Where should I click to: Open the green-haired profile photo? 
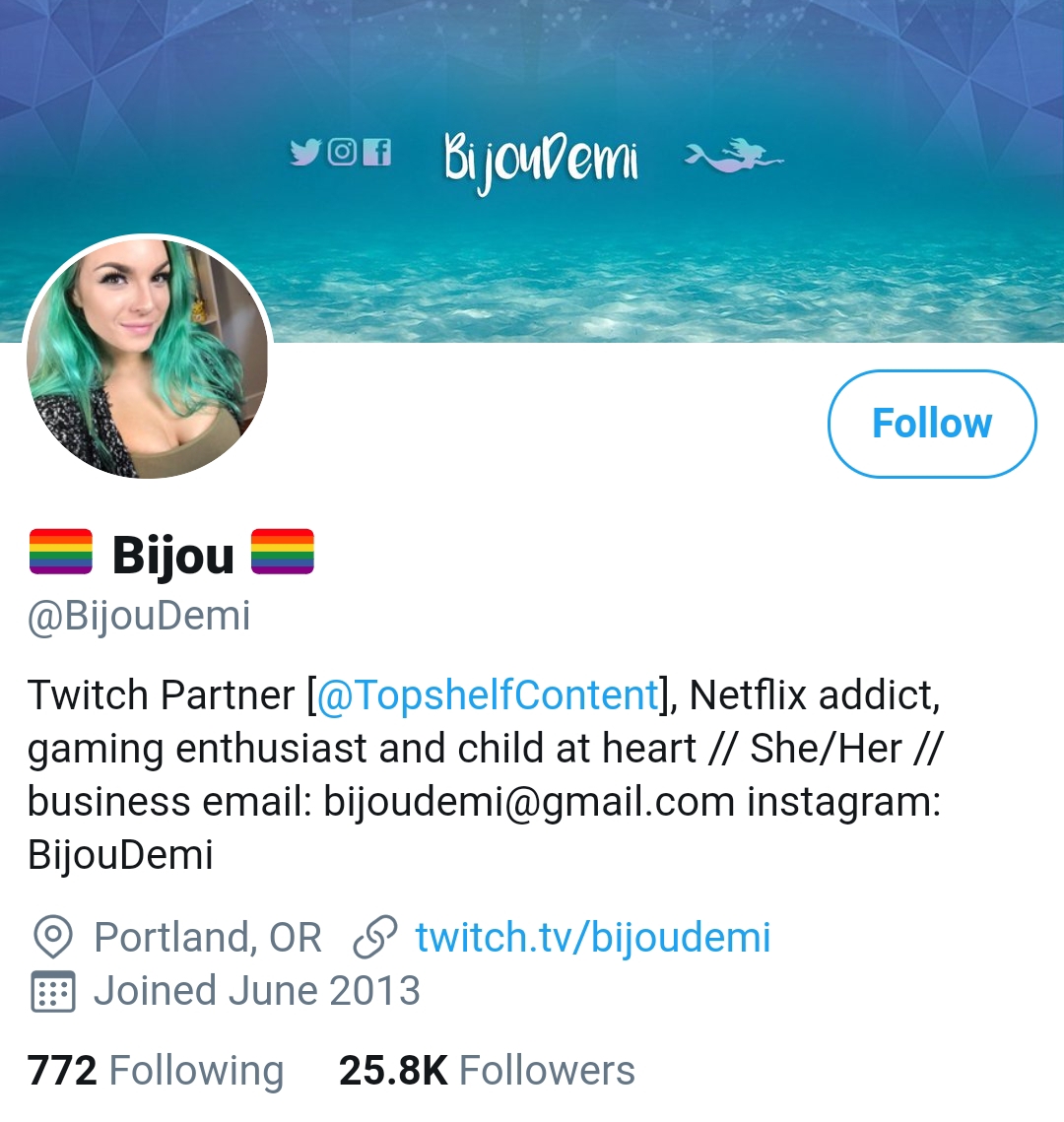148,358
